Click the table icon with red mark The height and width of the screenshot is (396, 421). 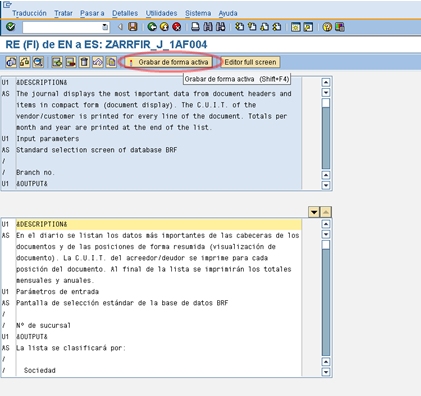pos(71,62)
